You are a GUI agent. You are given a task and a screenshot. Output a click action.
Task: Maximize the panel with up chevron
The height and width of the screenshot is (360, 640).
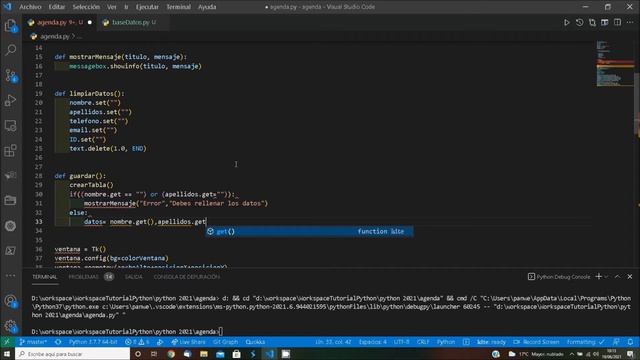[x=618, y=277]
